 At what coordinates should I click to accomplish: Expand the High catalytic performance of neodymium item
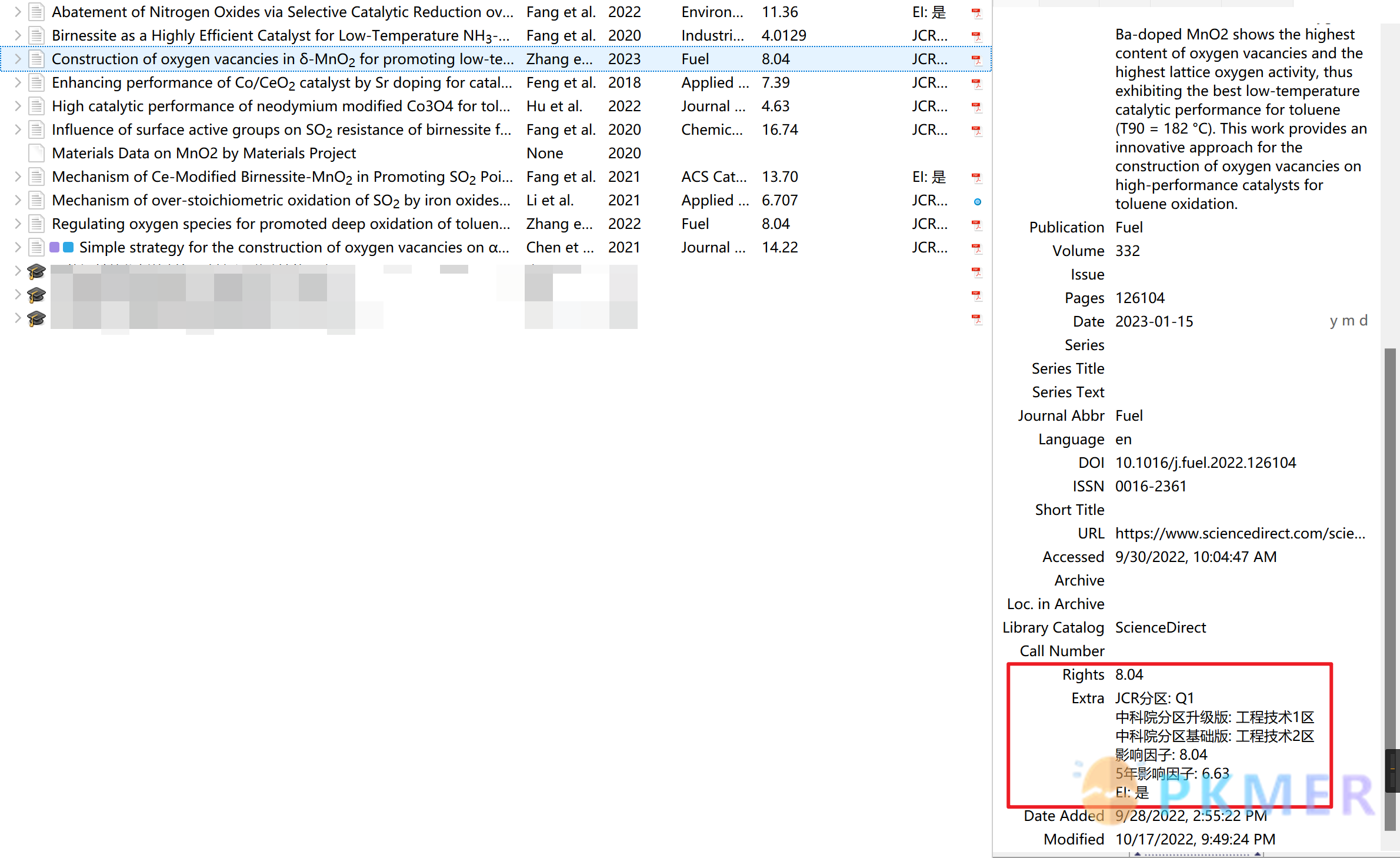click(18, 106)
